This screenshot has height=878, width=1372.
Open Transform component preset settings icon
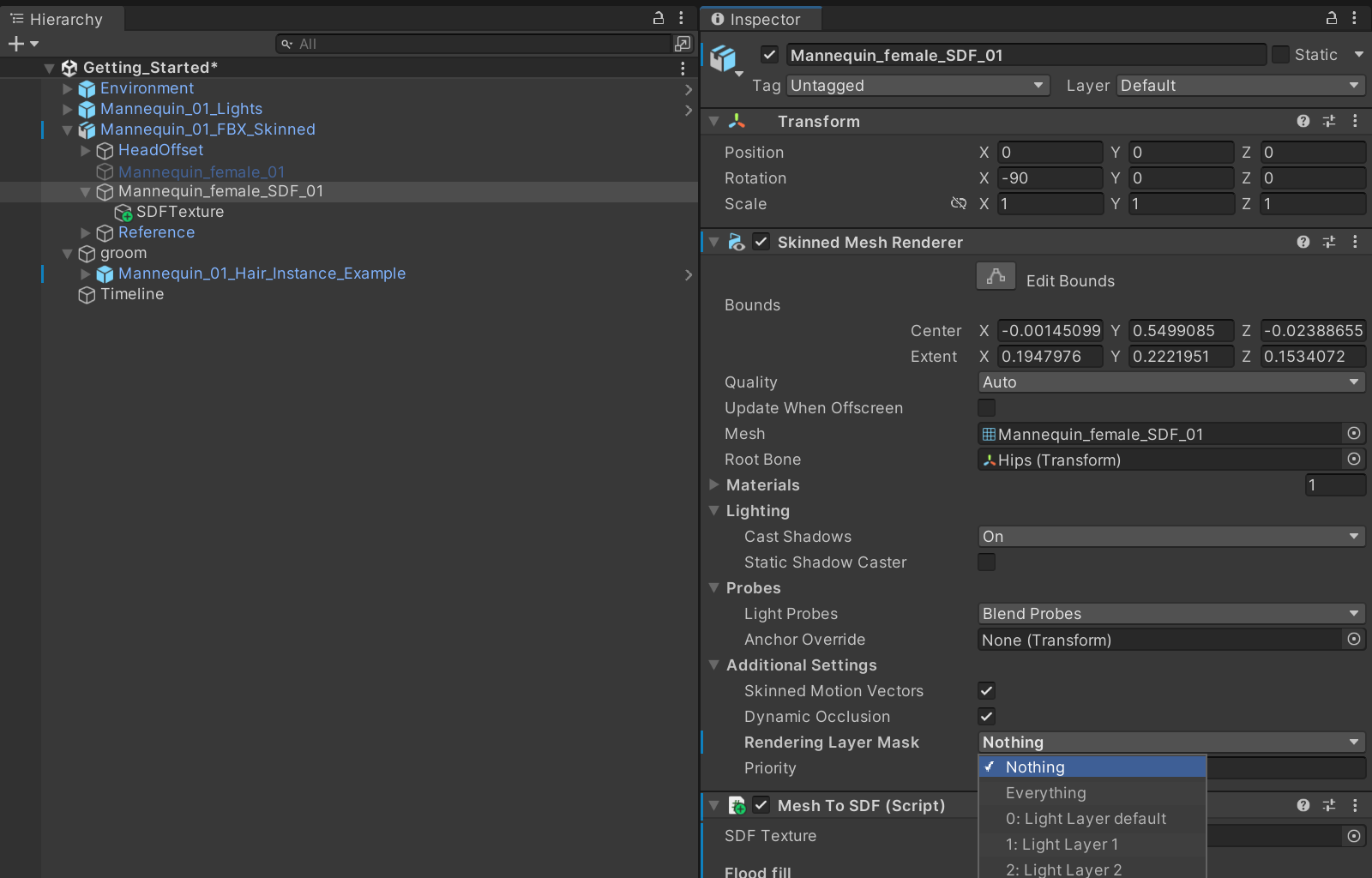[1328, 122]
